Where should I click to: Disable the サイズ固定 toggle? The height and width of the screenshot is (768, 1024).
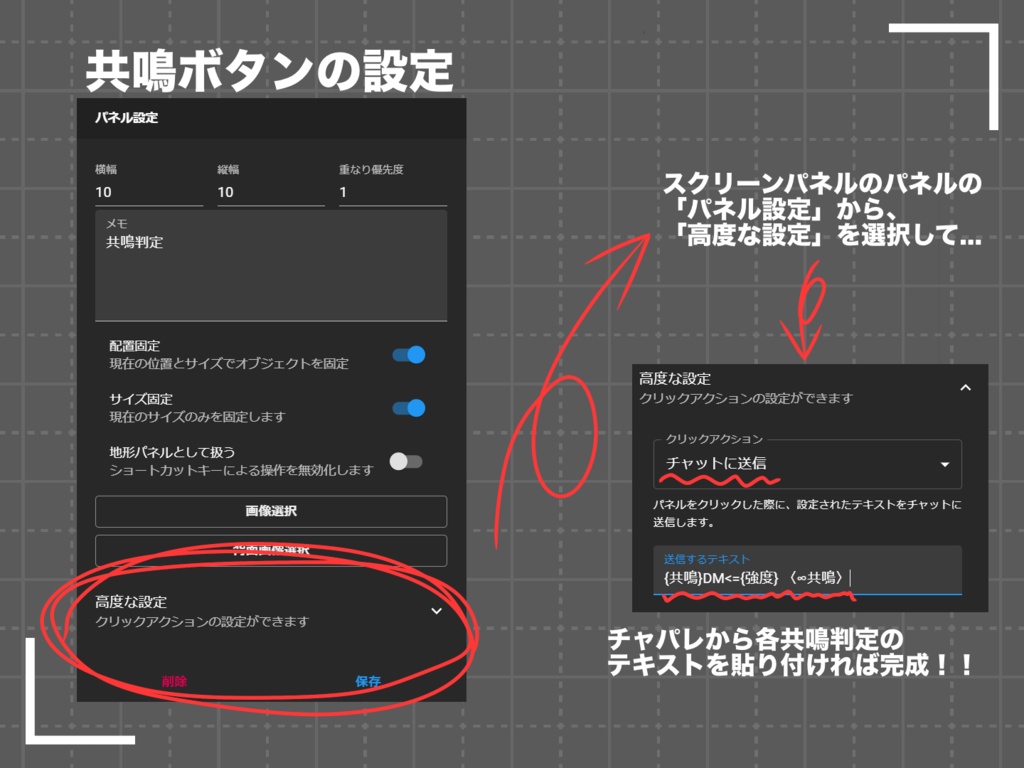tap(407, 408)
